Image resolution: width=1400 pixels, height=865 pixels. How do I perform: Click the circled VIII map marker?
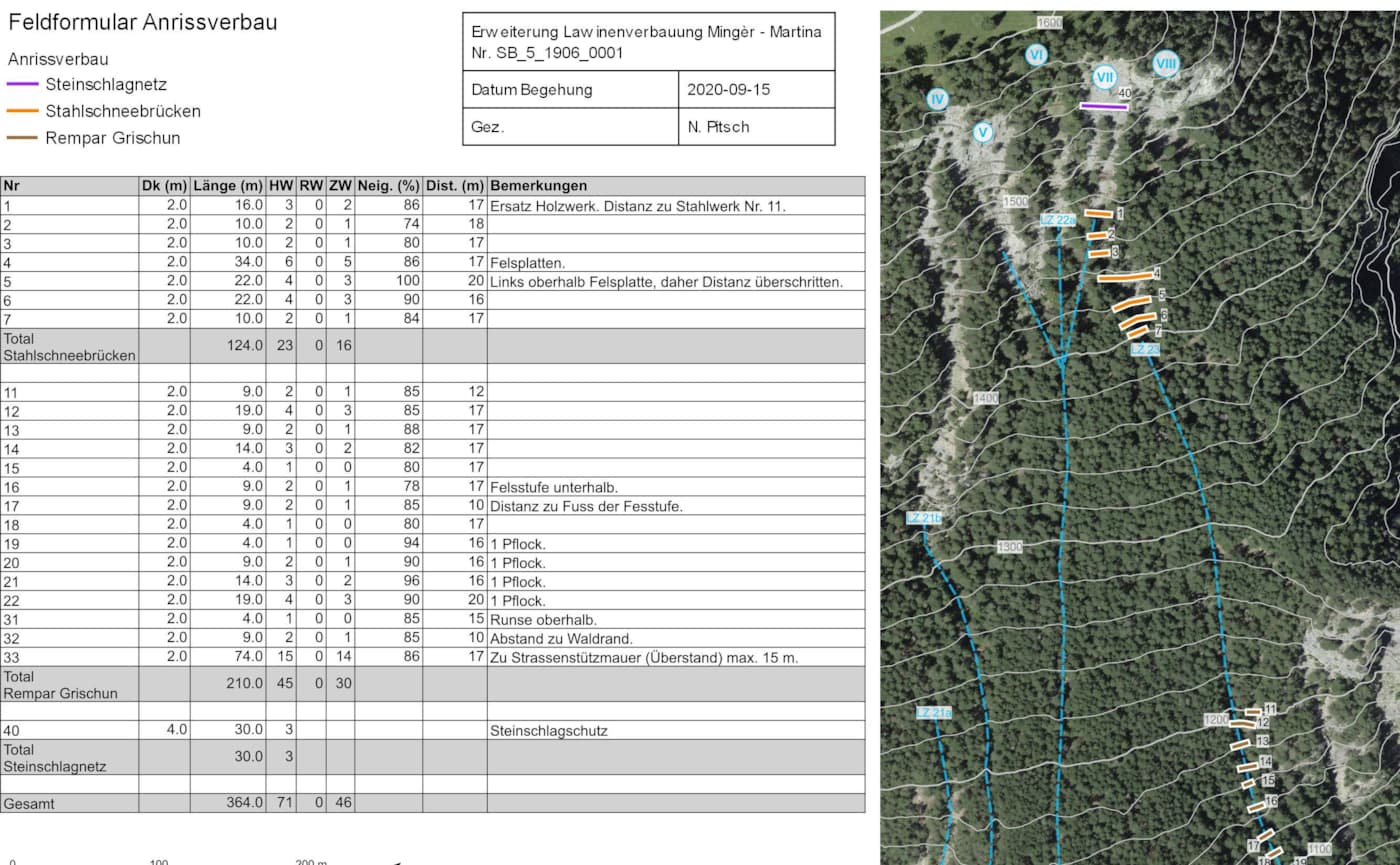[x=1165, y=64]
